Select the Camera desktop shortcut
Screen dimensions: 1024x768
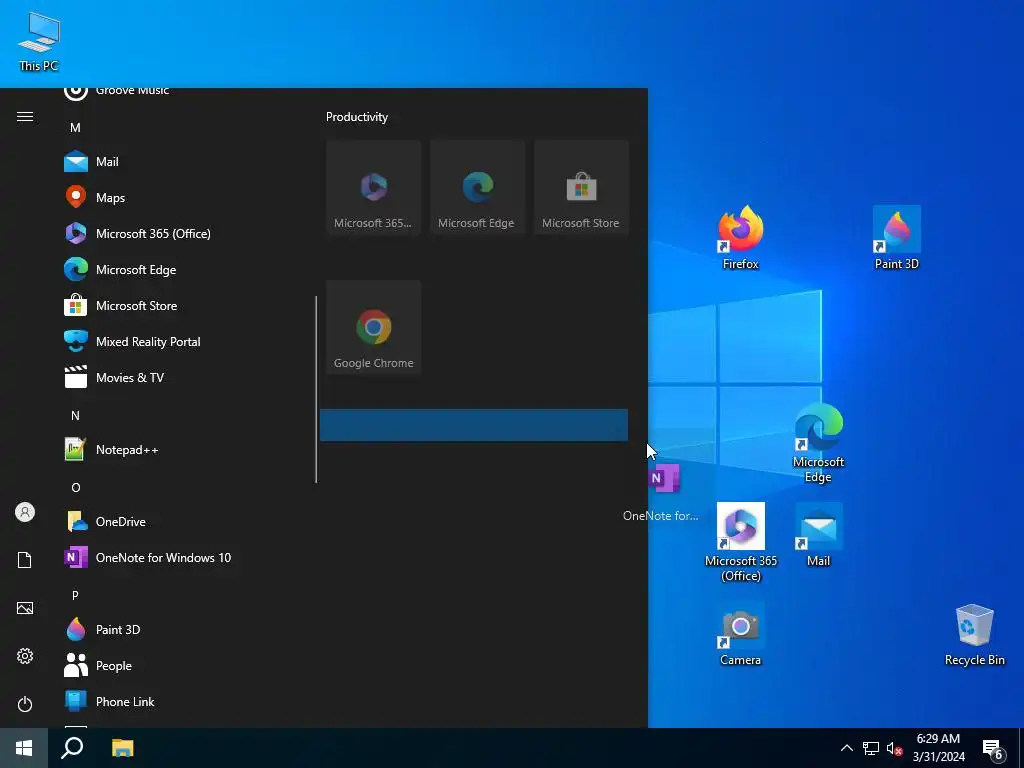tap(741, 634)
